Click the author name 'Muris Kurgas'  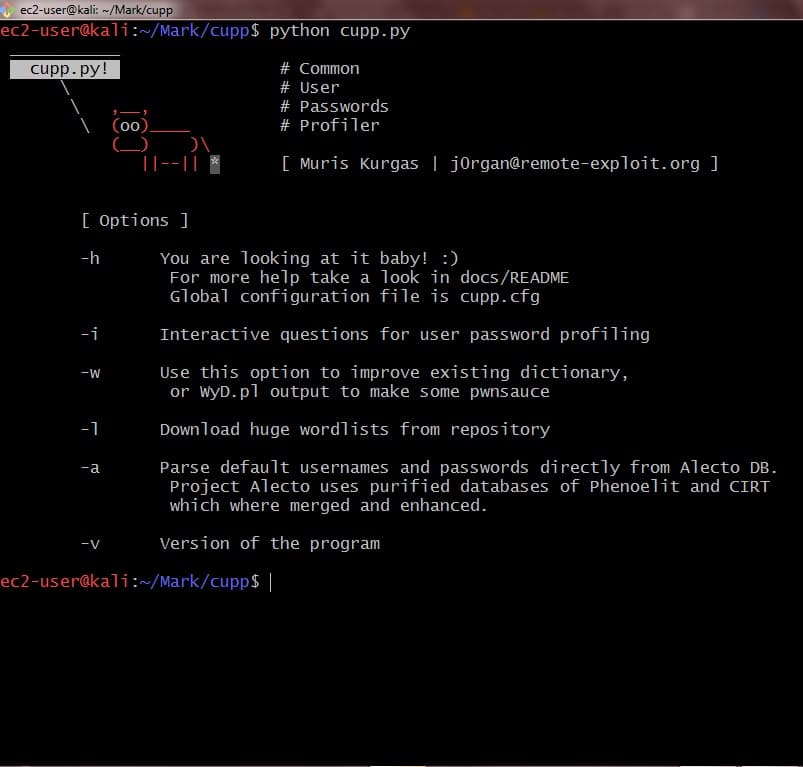(359, 163)
